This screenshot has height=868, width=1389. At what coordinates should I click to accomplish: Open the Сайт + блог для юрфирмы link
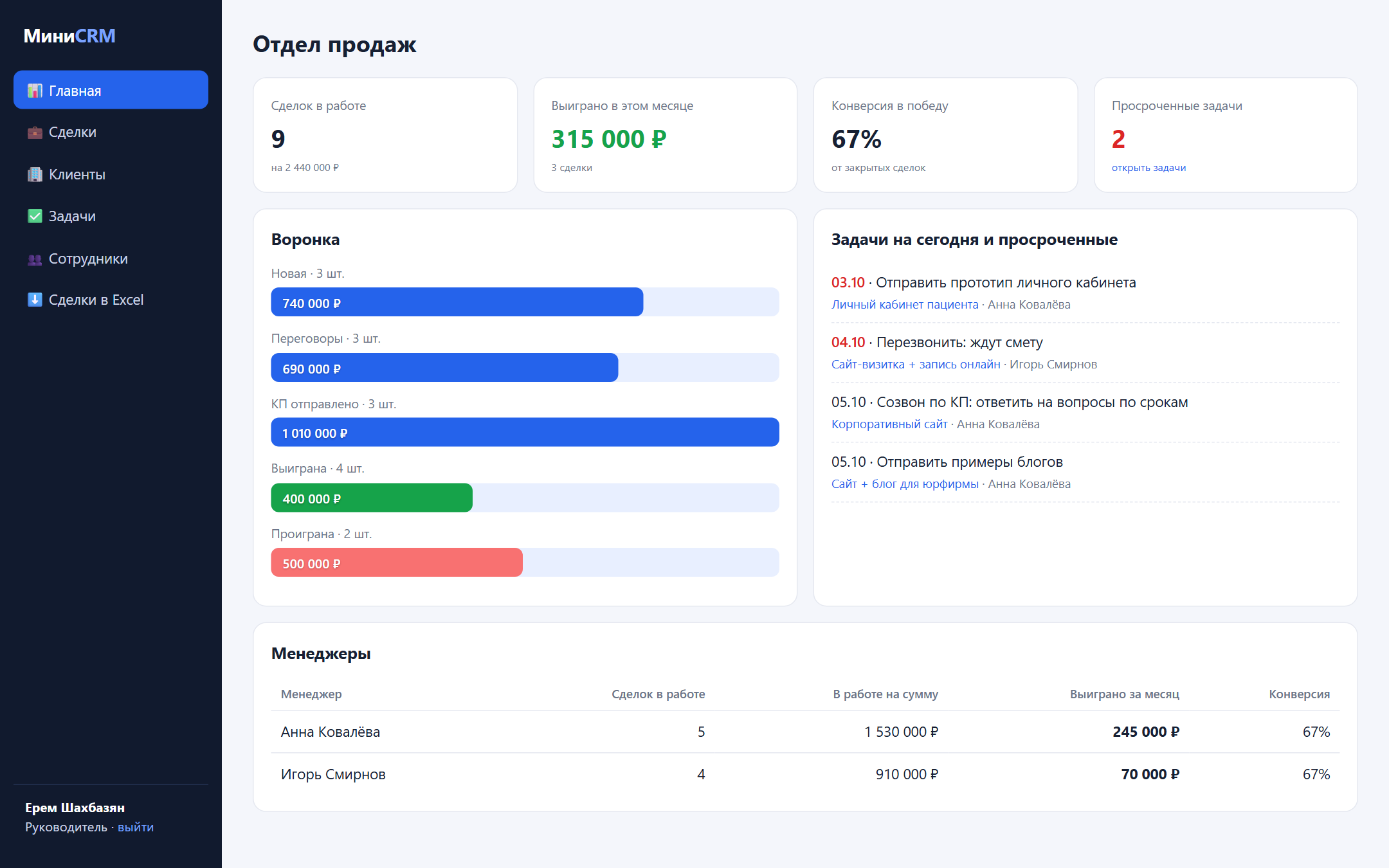tap(905, 484)
